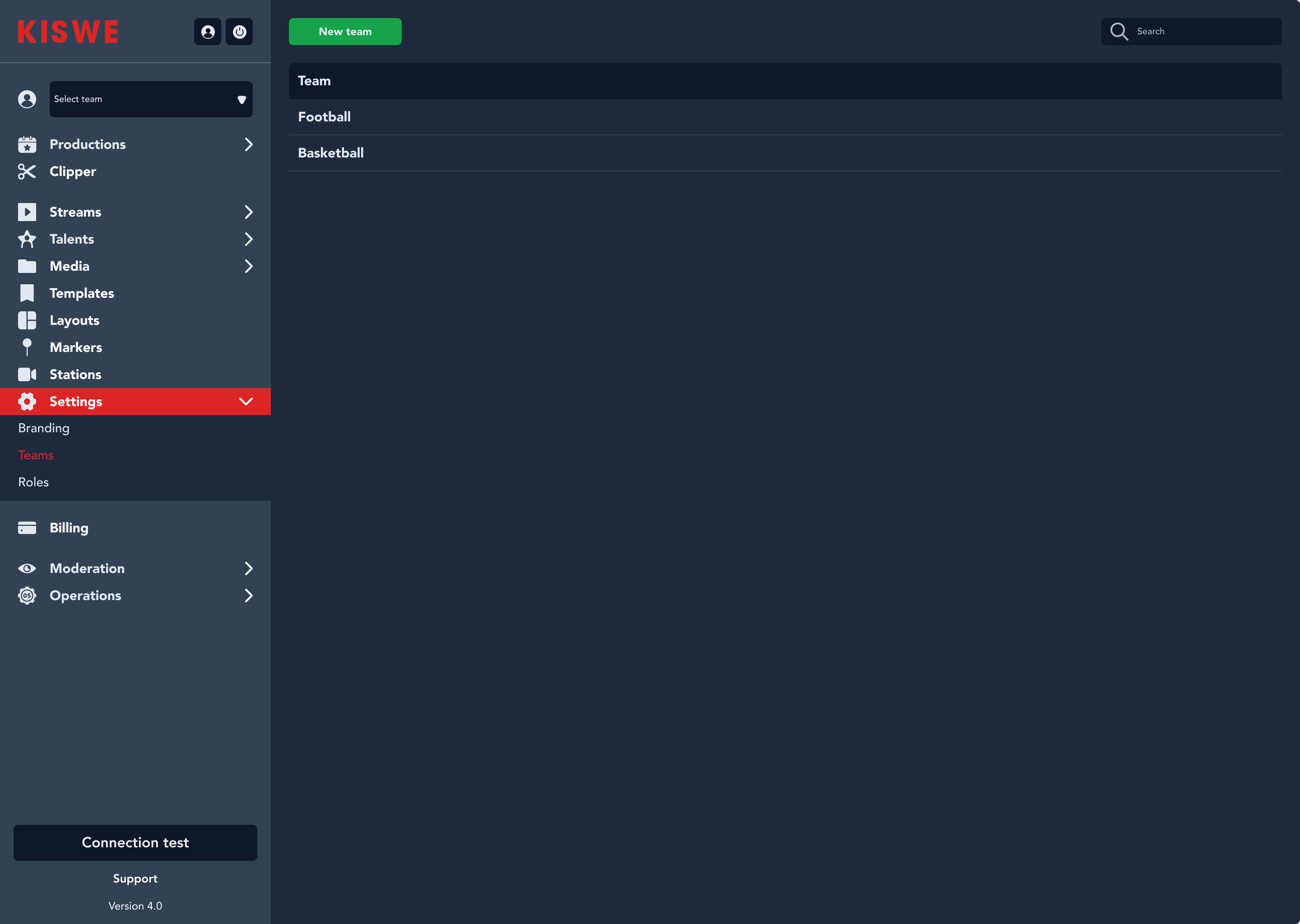Image resolution: width=1300 pixels, height=924 pixels.
Task: Select Teams under Settings
Action: click(x=36, y=455)
